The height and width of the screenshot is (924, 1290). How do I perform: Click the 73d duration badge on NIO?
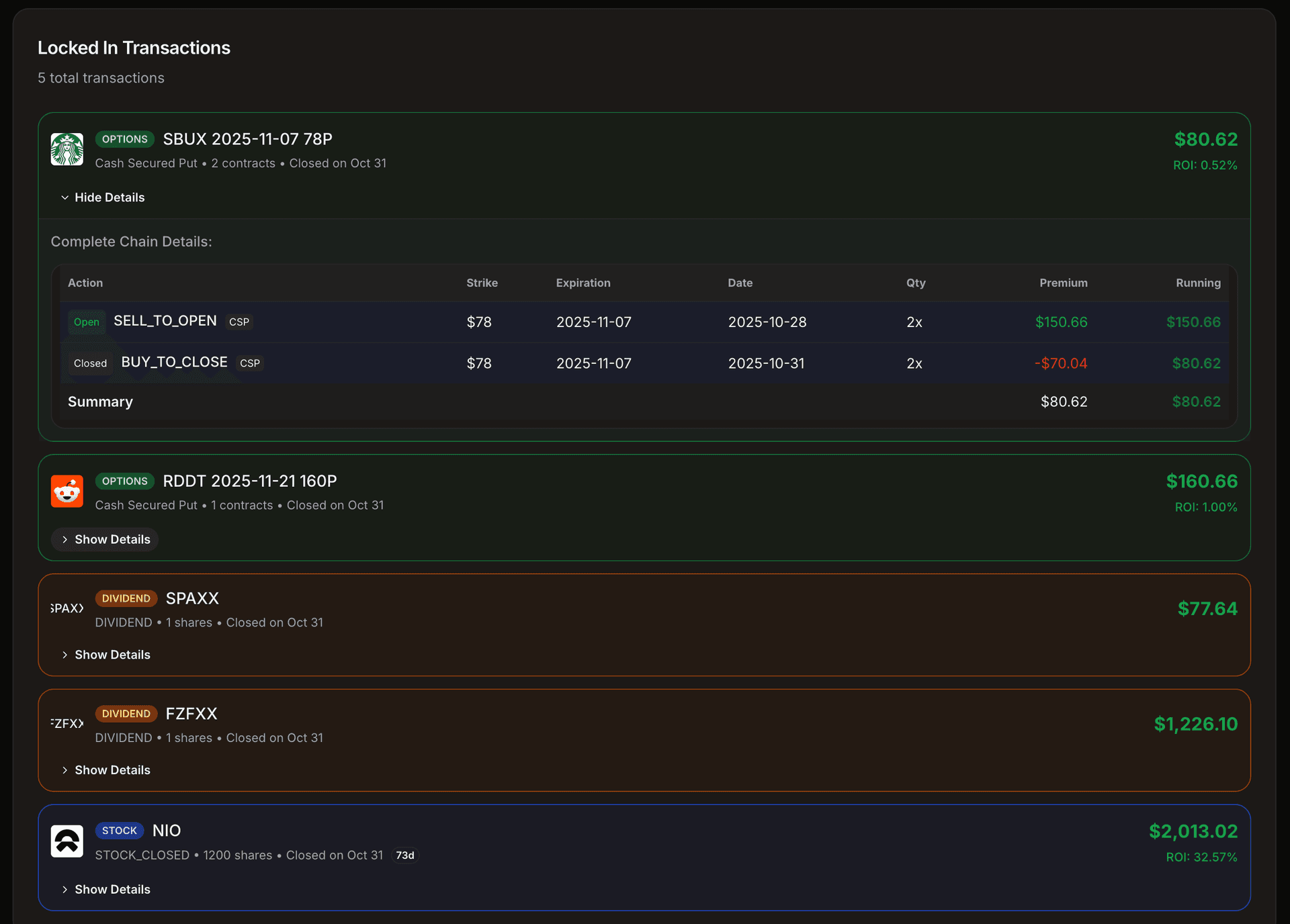coord(404,855)
